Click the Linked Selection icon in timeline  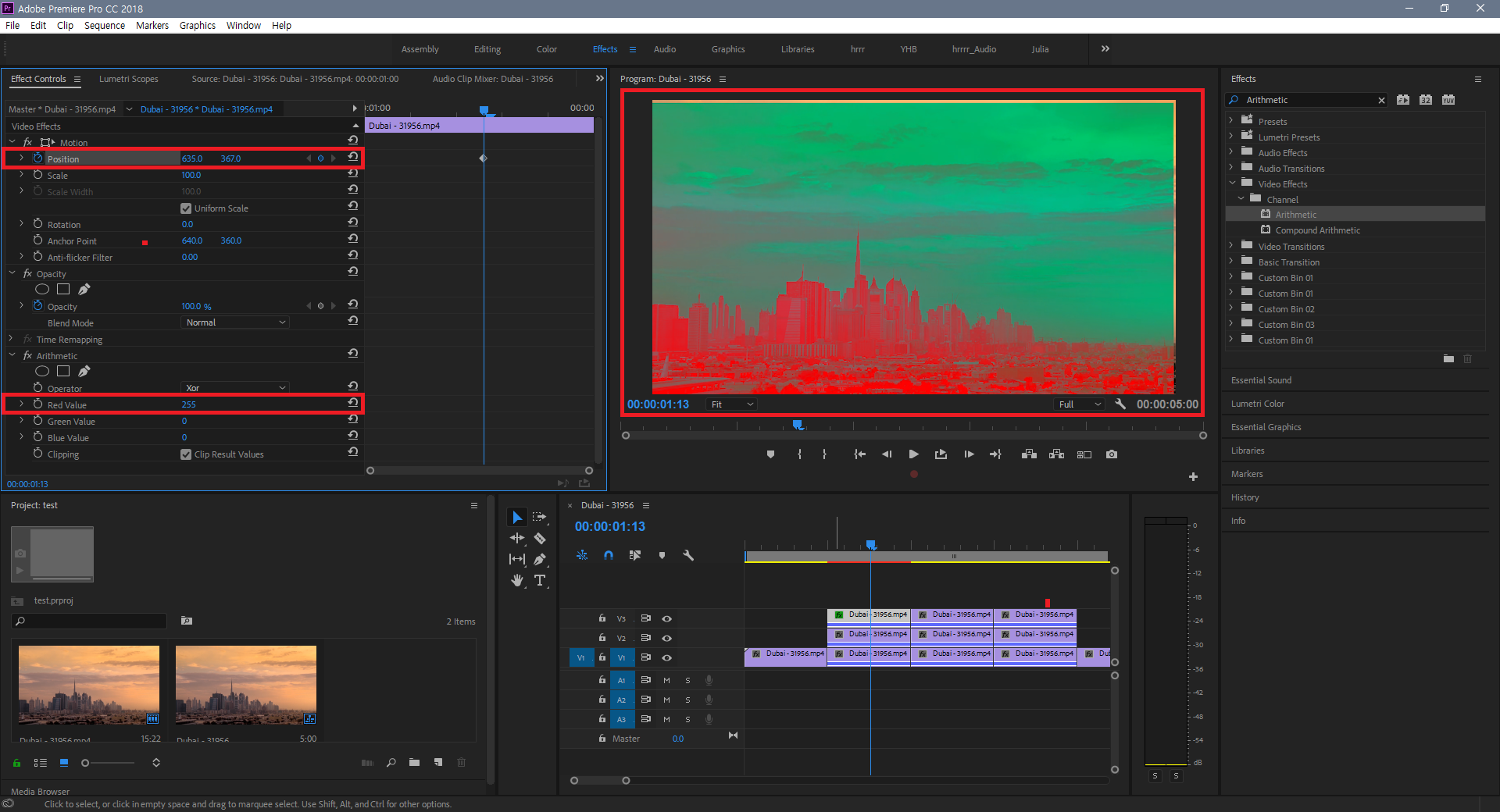tap(635, 555)
